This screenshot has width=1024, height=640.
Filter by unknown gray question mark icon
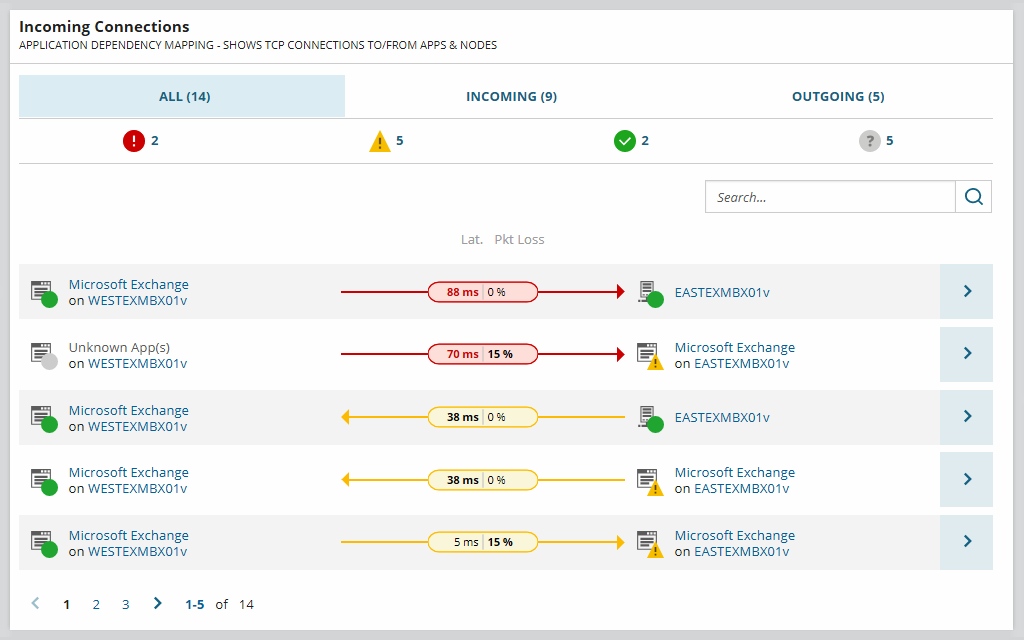(869, 141)
